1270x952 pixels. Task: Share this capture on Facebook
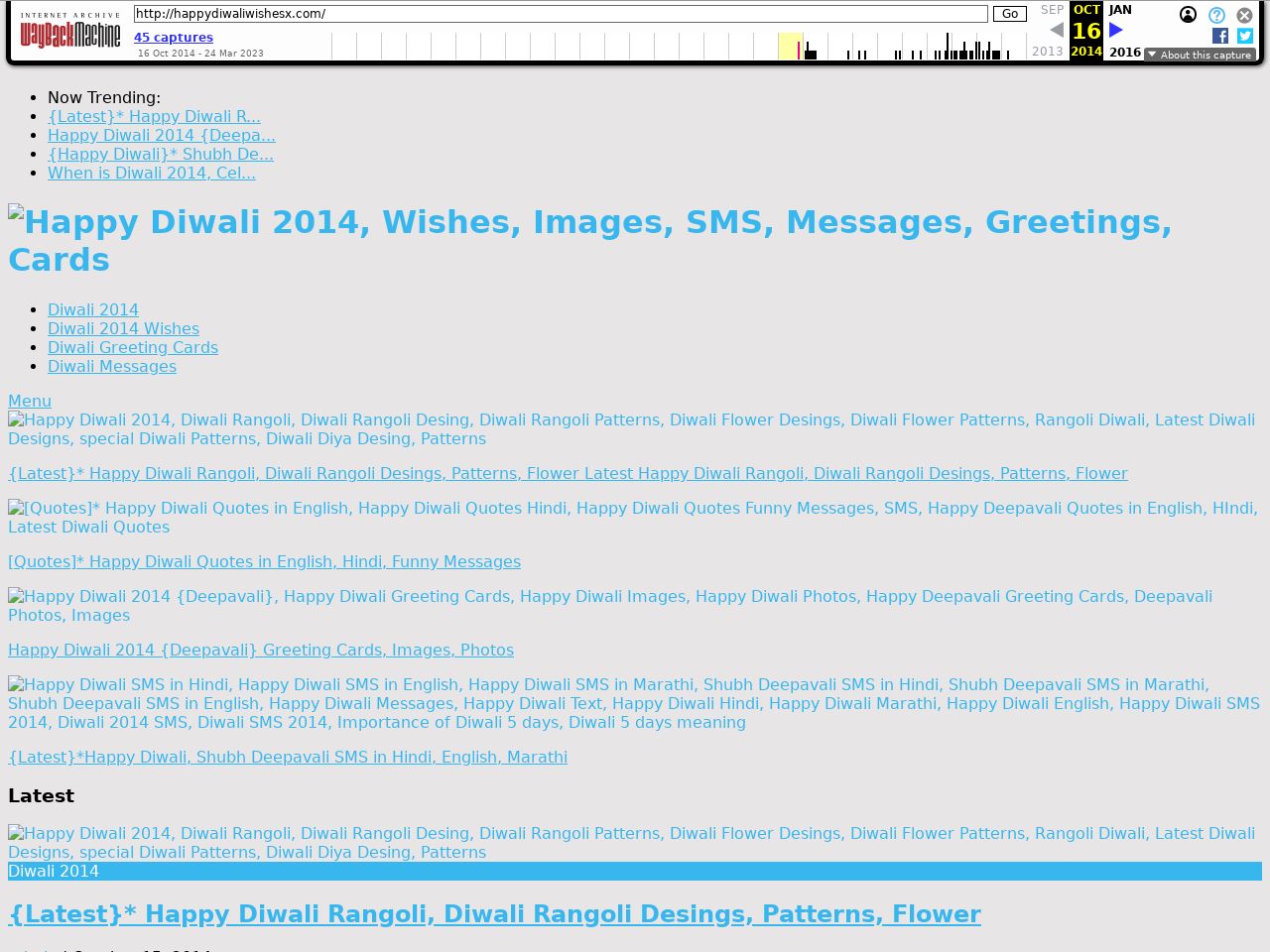coord(1220,36)
